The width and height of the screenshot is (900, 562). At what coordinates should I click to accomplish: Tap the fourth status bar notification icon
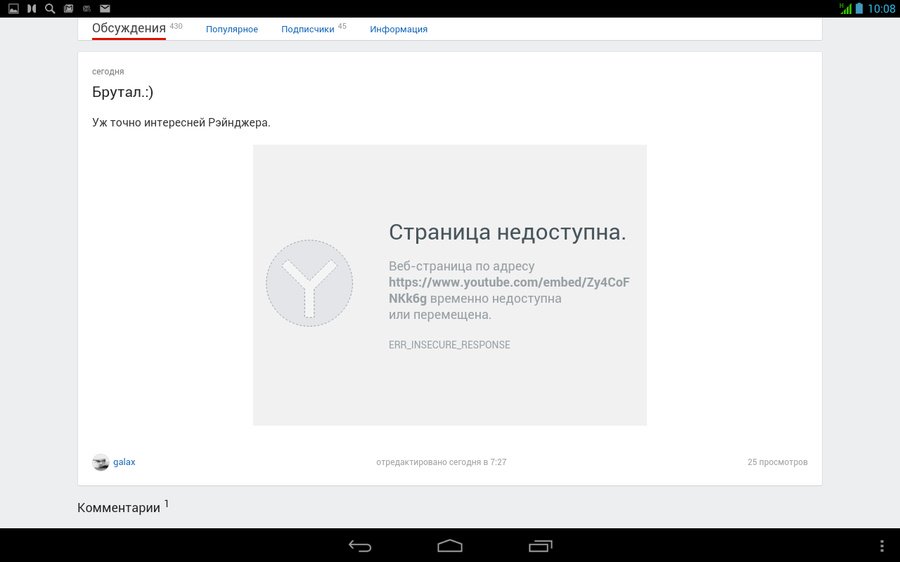68,9
